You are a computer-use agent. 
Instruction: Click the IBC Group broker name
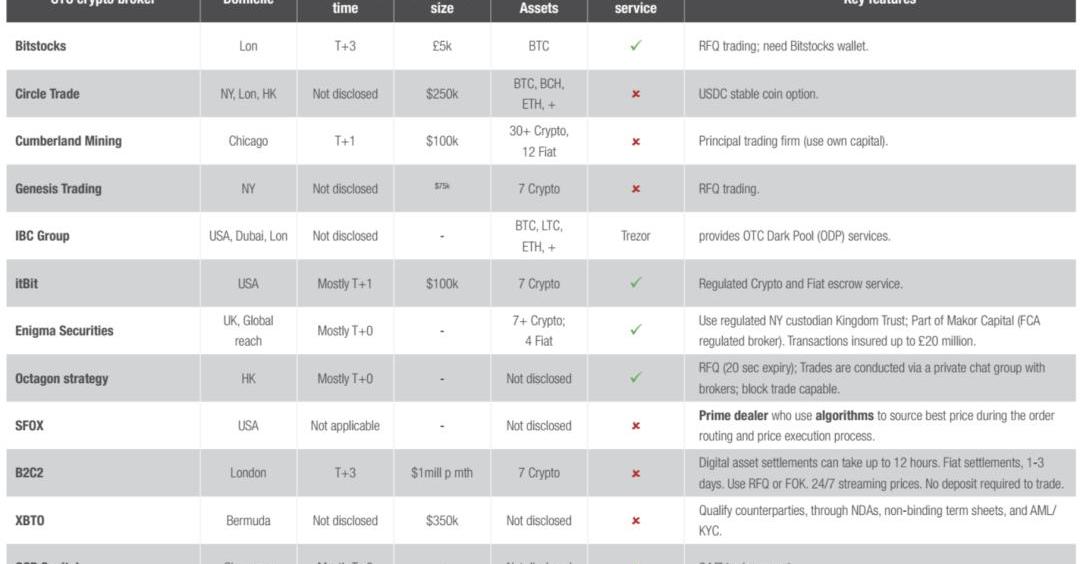[42, 236]
